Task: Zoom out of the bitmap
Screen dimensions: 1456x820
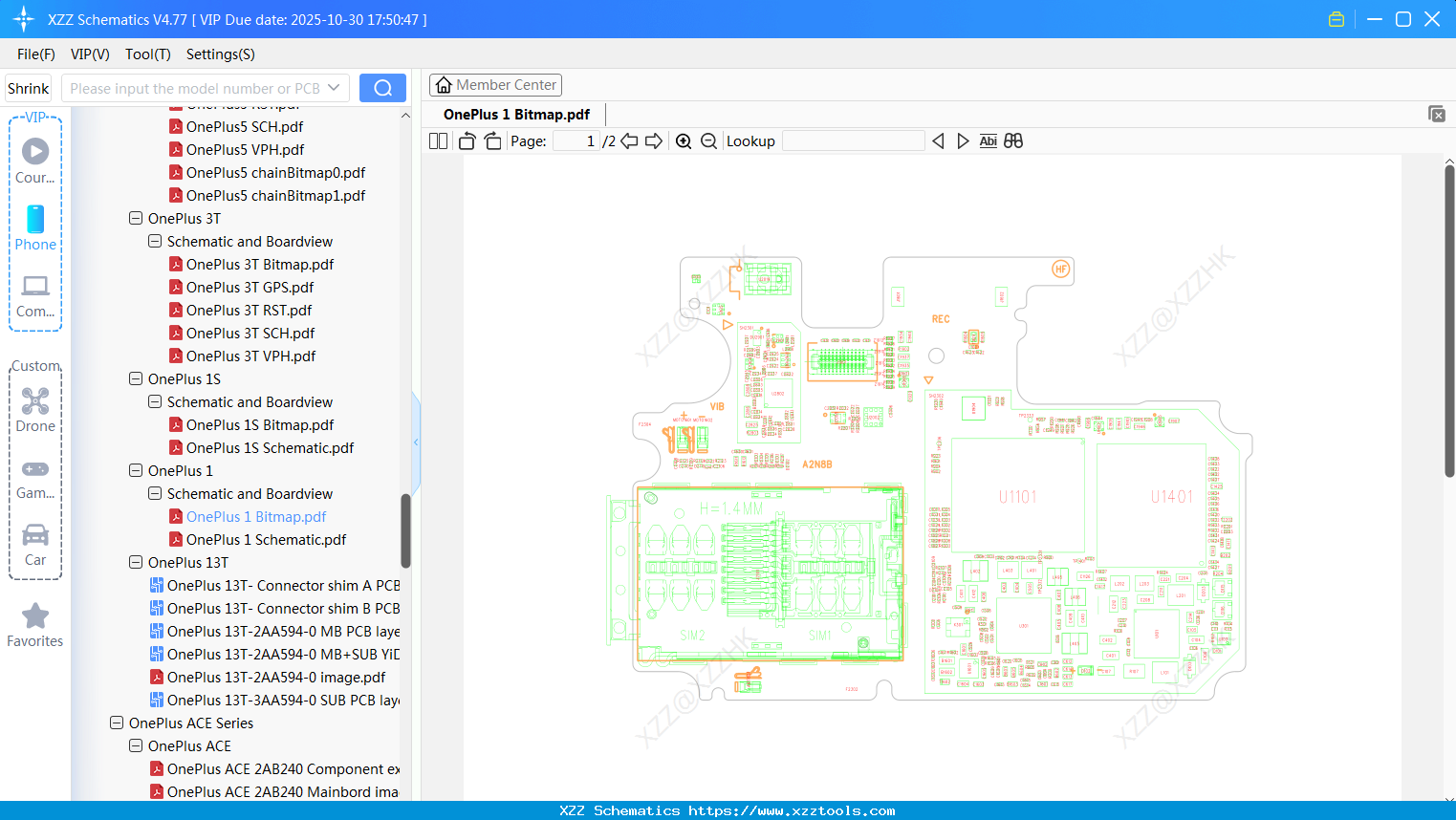Action: pyautogui.click(x=708, y=141)
